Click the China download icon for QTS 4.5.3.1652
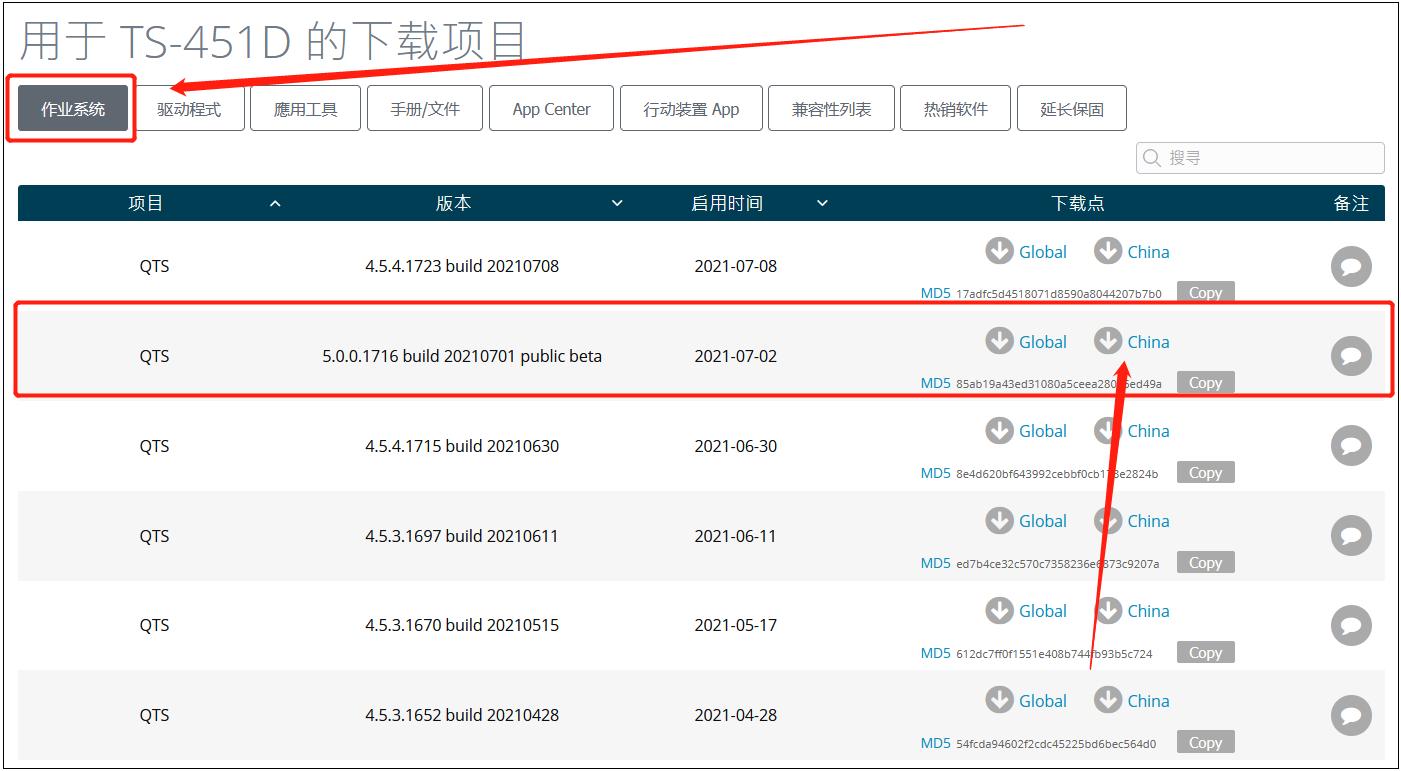The image size is (1401, 771). coord(1108,700)
